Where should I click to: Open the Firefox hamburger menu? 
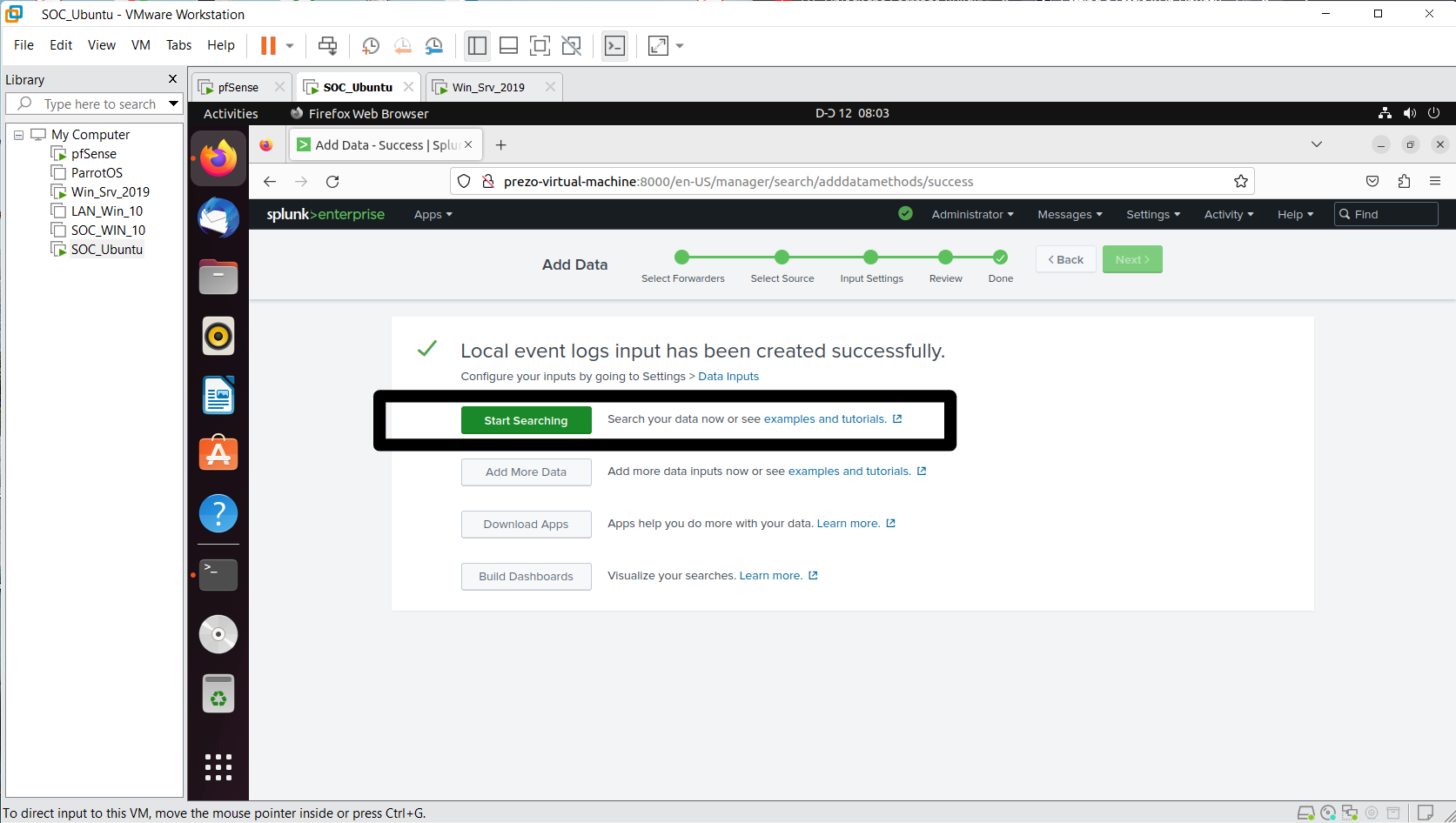click(1435, 181)
